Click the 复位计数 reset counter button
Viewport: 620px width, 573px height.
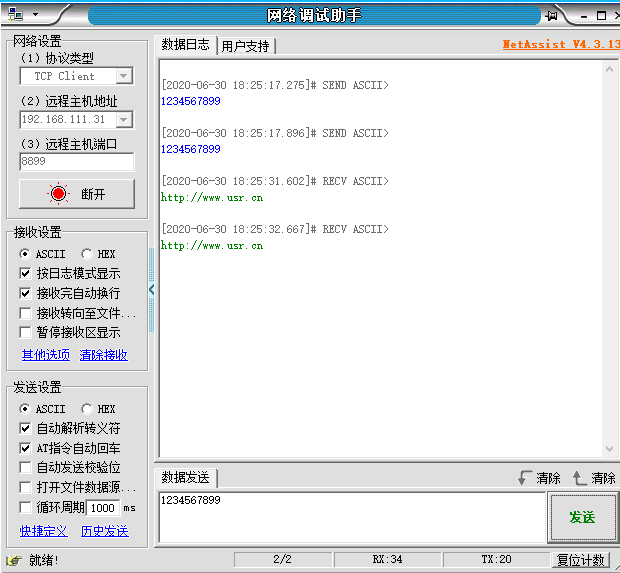(x=581, y=560)
